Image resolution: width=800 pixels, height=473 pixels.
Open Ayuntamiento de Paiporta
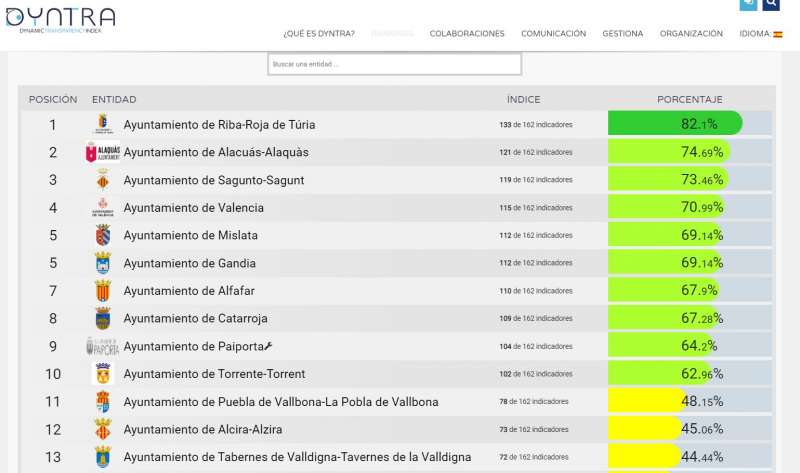(193, 346)
